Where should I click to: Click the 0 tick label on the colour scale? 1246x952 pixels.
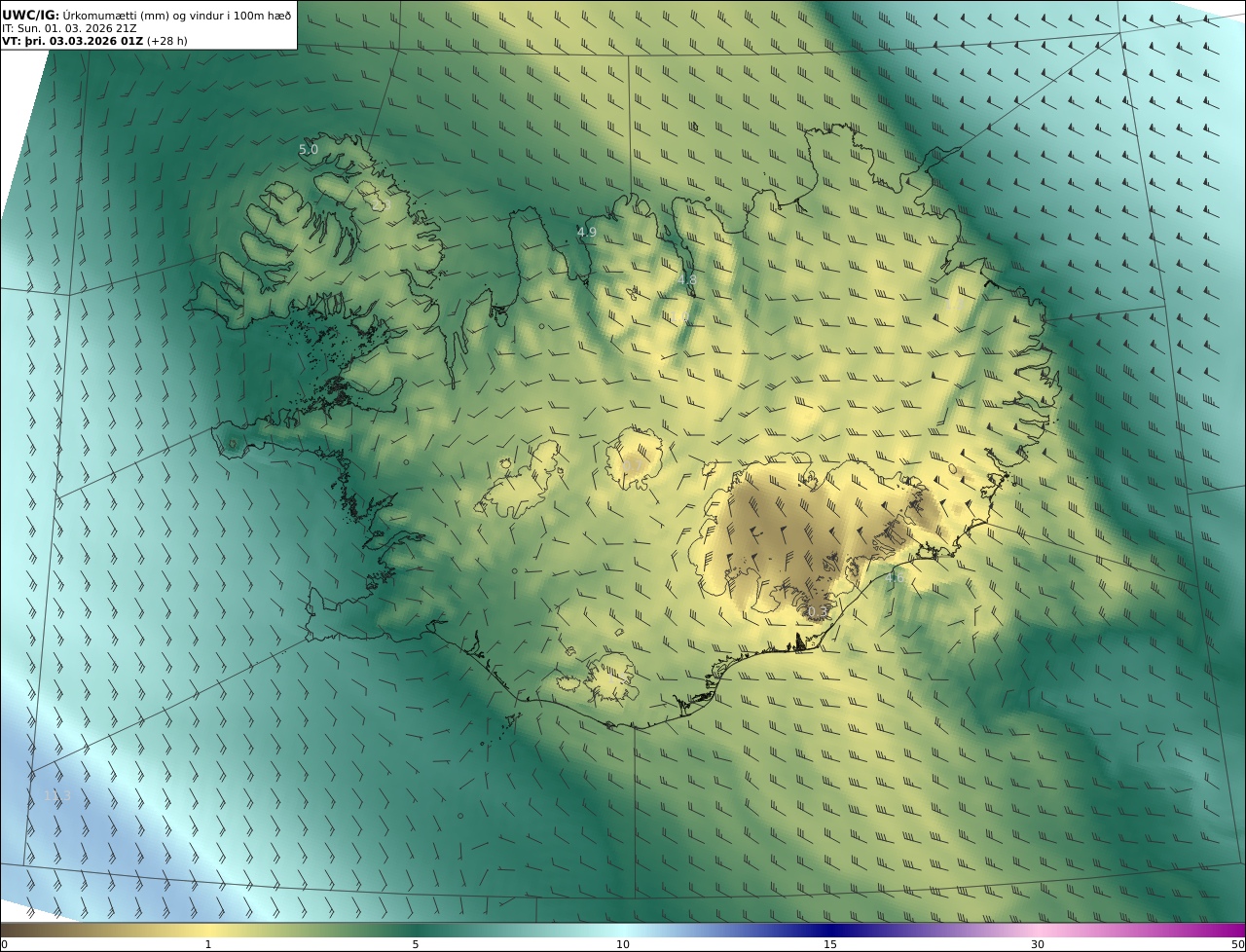4,945
